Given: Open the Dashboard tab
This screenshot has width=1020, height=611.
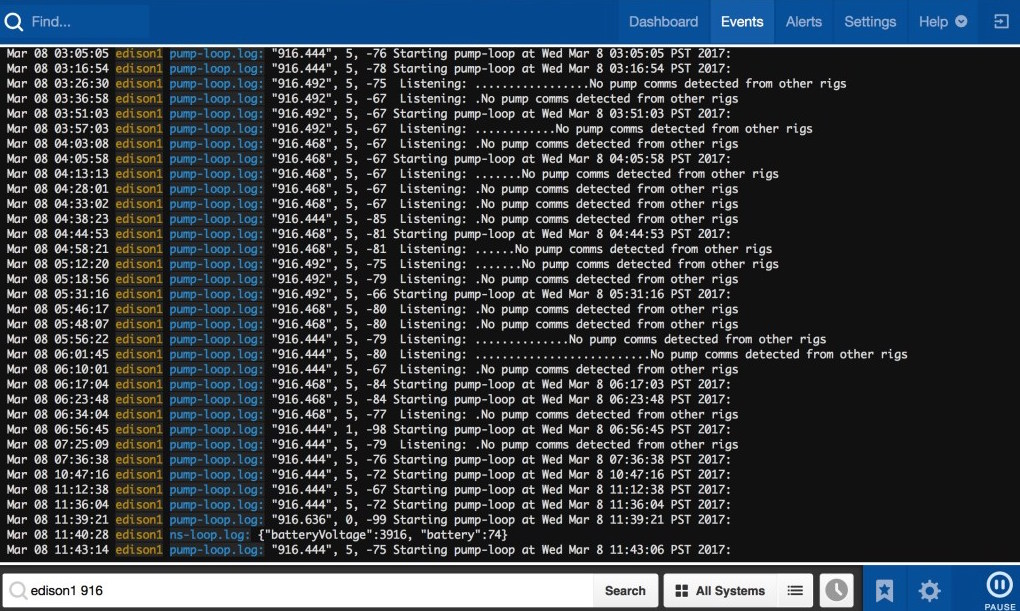Looking at the screenshot, I should (663, 22).
